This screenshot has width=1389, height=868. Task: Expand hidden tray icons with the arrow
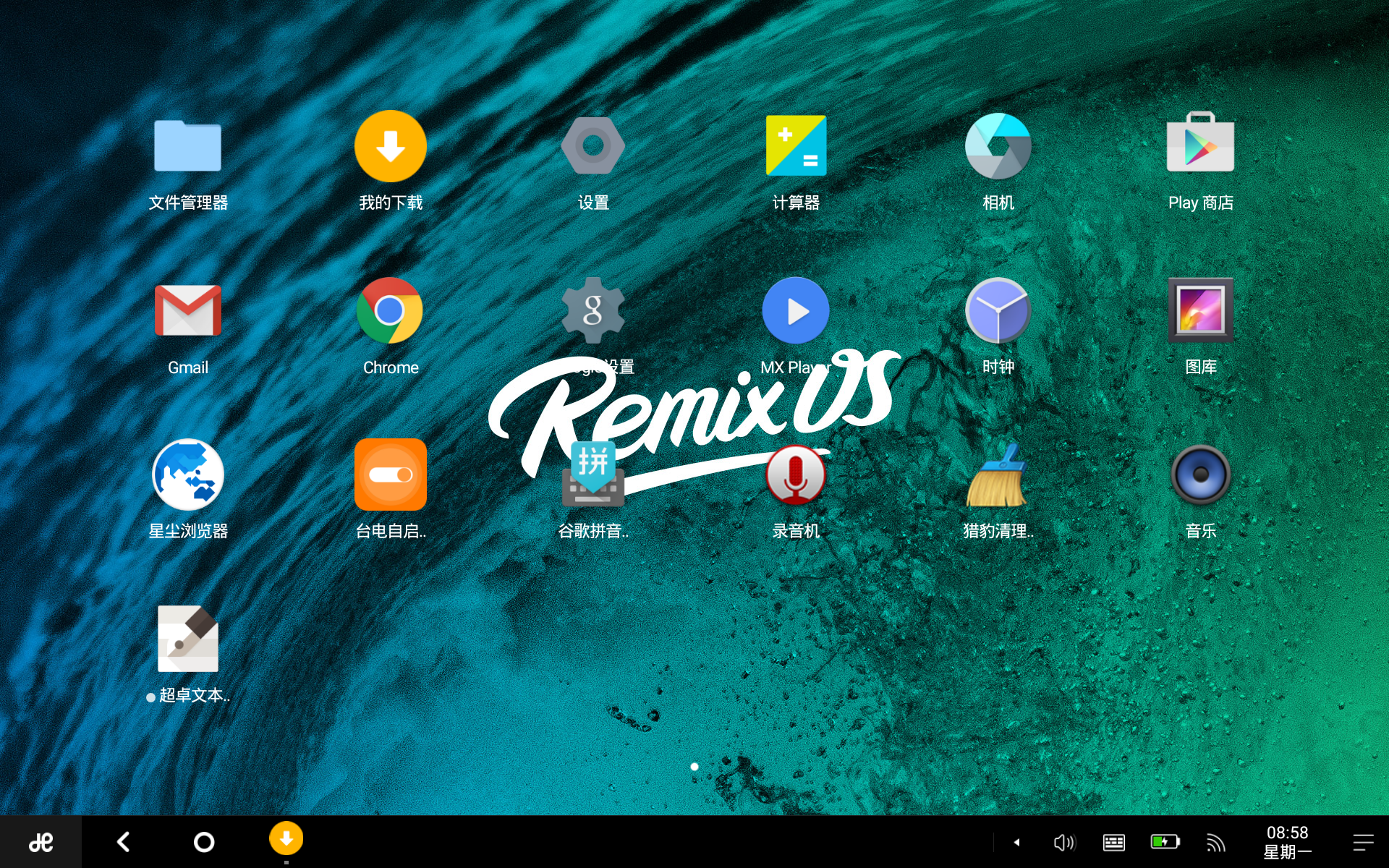tap(1016, 842)
